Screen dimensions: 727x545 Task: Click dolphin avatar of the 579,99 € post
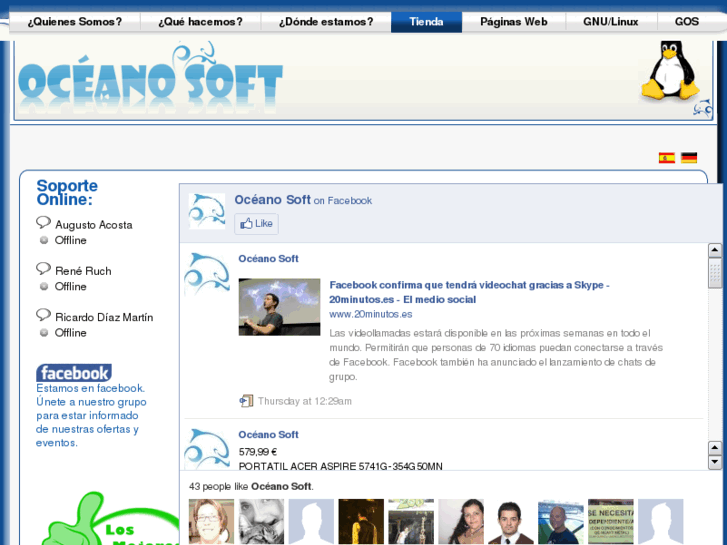pyautogui.click(x=207, y=449)
